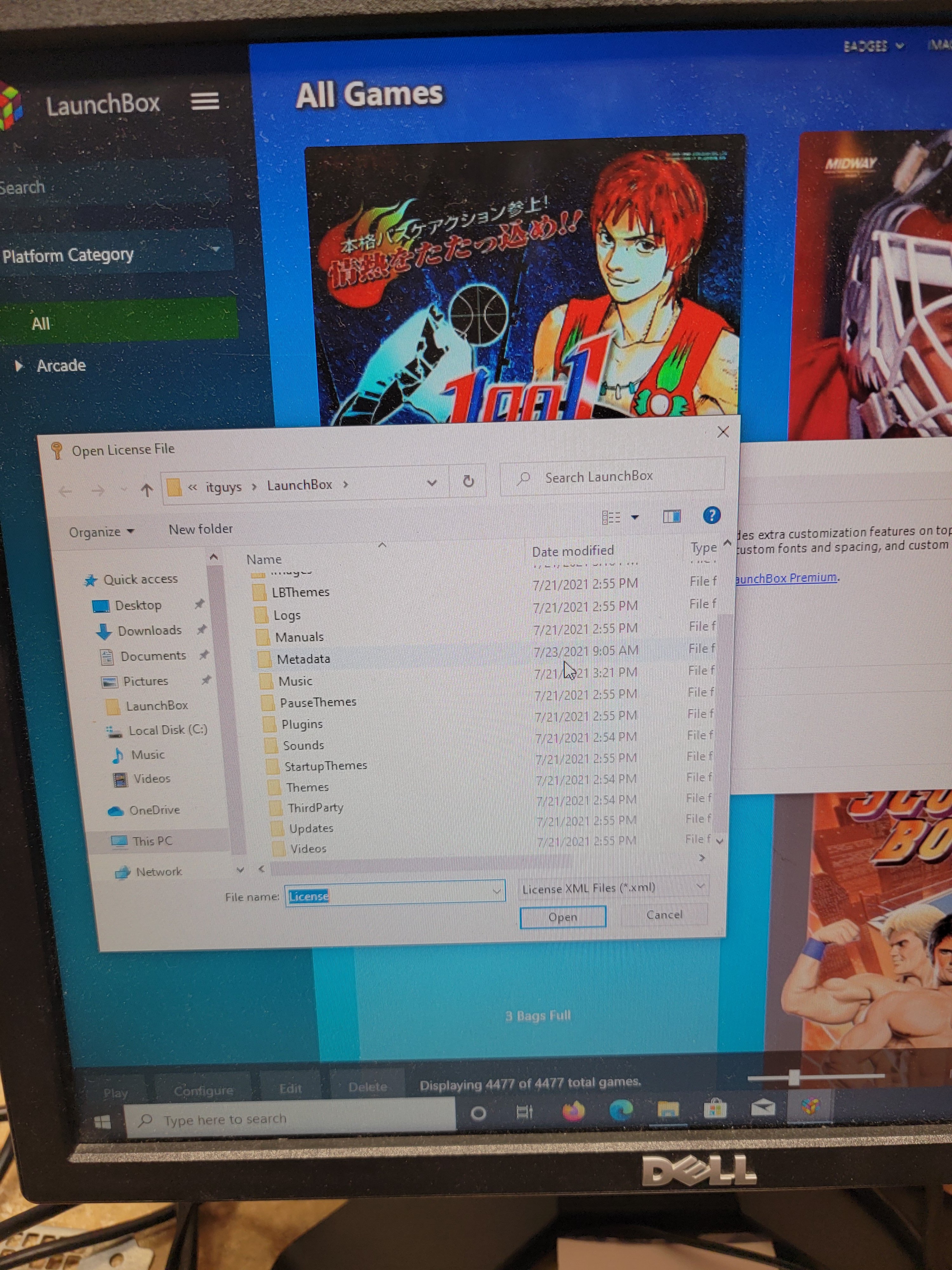Image resolution: width=952 pixels, height=1270 pixels.
Task: Open Mail from the taskbar
Action: pyautogui.click(x=763, y=1107)
